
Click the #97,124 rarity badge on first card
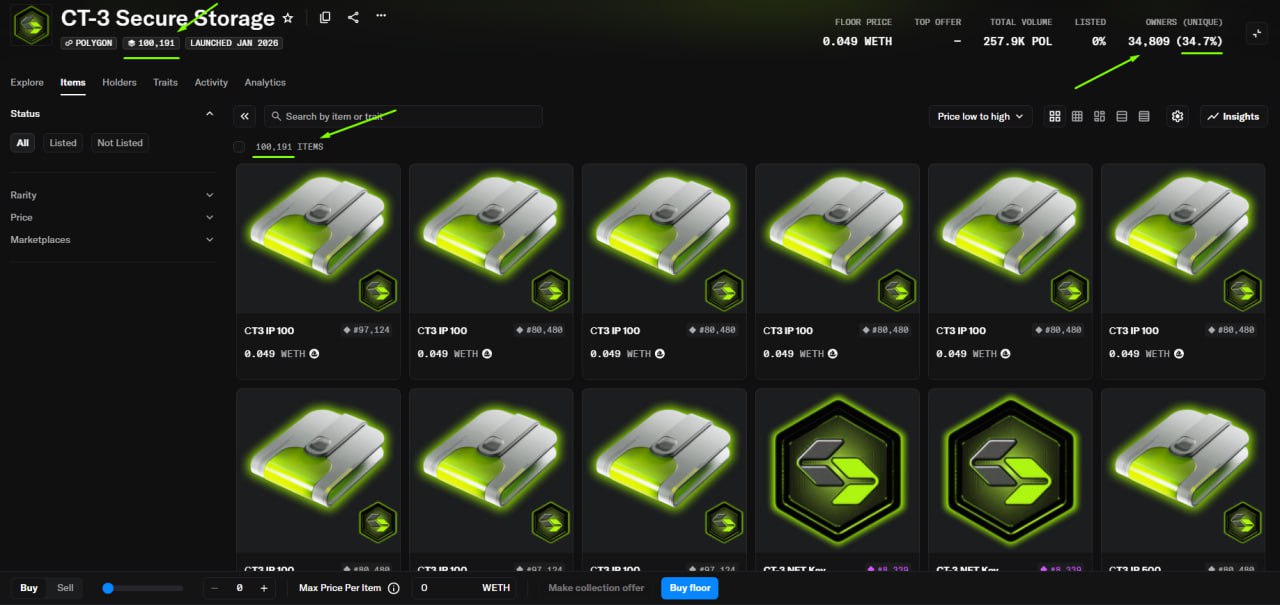[366, 330]
